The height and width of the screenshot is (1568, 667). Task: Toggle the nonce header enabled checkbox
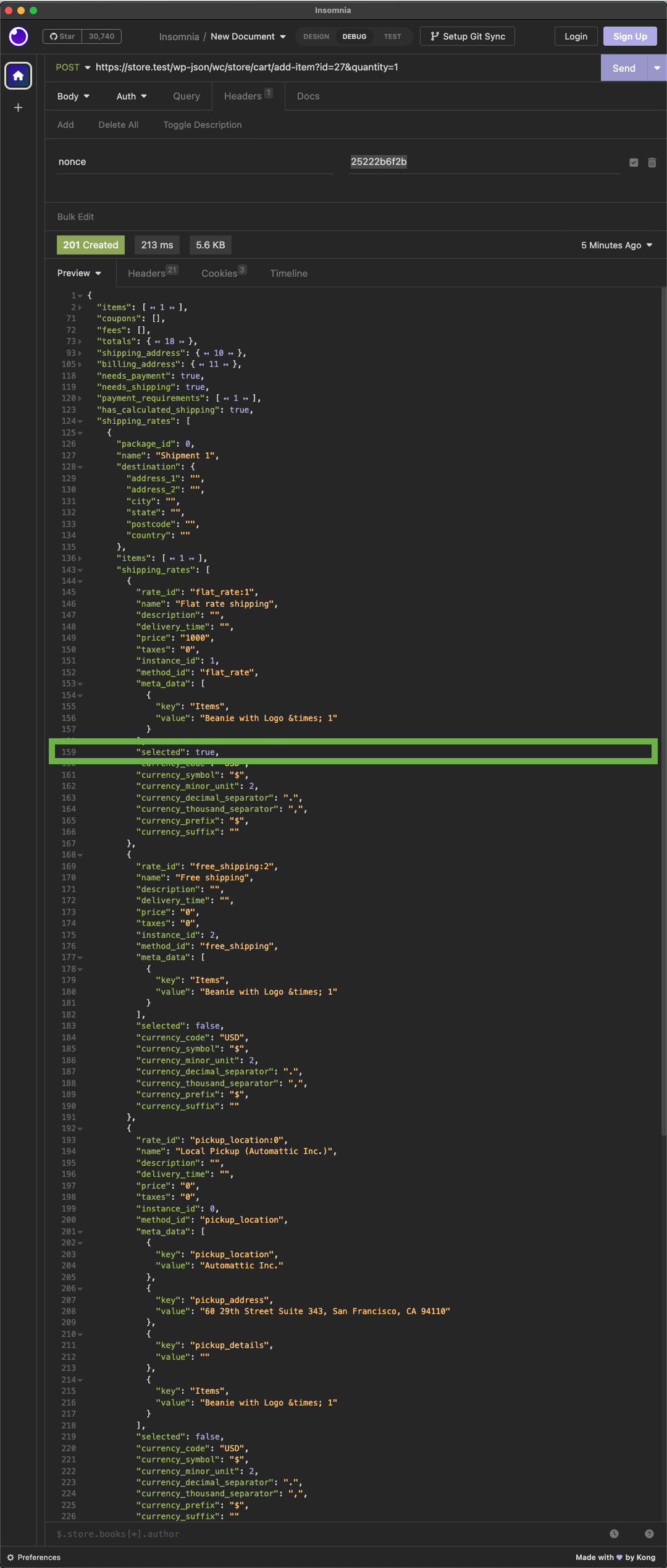point(634,162)
